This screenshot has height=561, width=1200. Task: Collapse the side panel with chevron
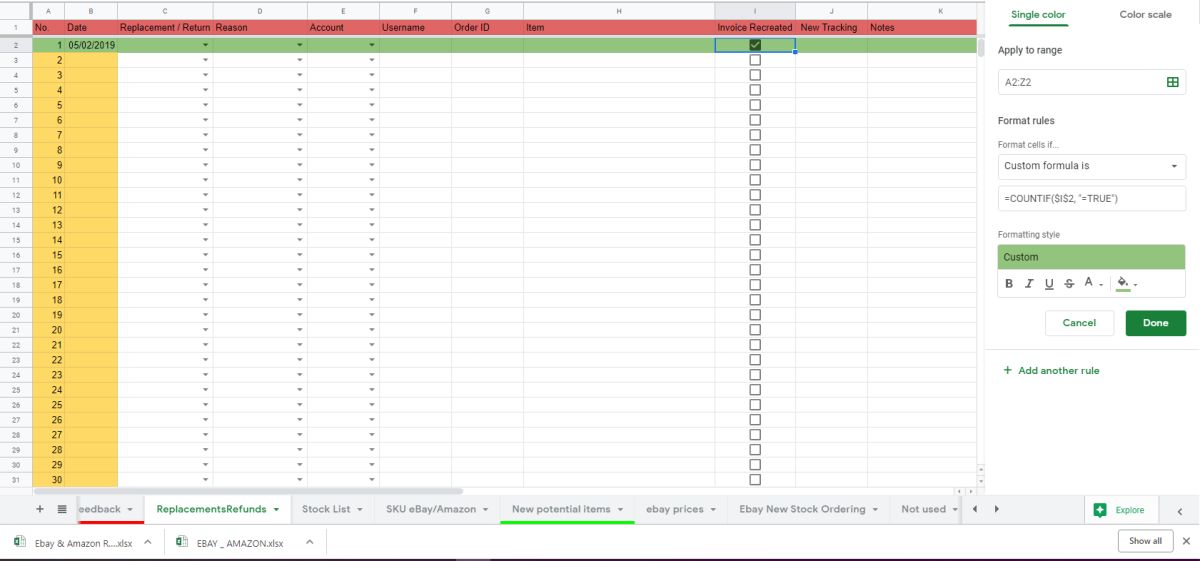pos(1180,510)
